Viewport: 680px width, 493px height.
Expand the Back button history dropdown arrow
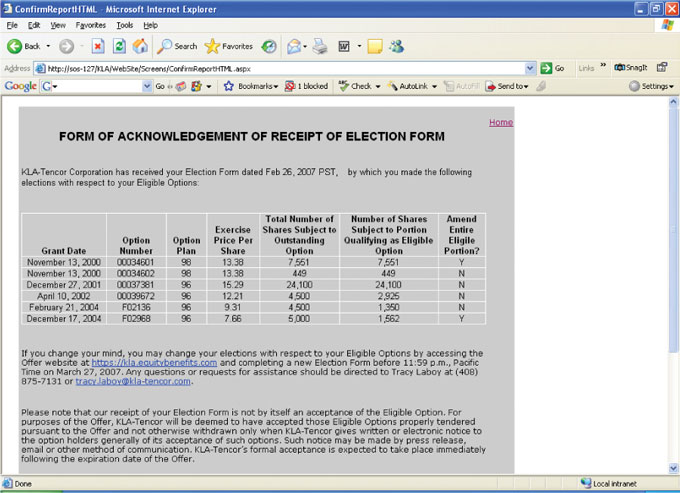point(48,46)
